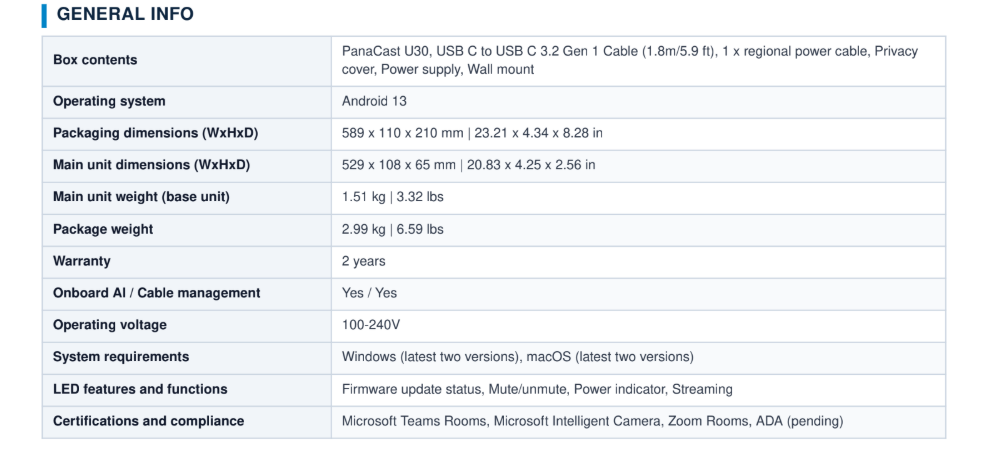Viewport: 991px width, 451px height.
Task: Select the Certifications and compliance label
Action: pos(149,421)
